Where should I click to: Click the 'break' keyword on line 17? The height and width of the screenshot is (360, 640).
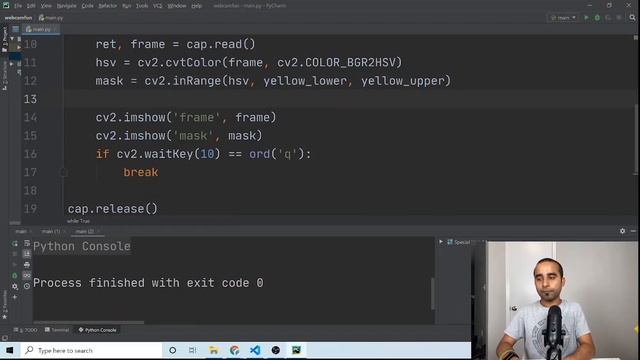click(140, 172)
